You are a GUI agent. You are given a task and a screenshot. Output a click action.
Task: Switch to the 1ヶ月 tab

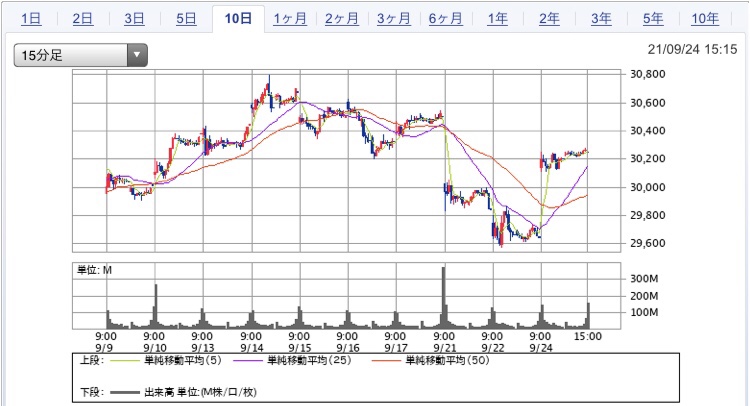(290, 19)
